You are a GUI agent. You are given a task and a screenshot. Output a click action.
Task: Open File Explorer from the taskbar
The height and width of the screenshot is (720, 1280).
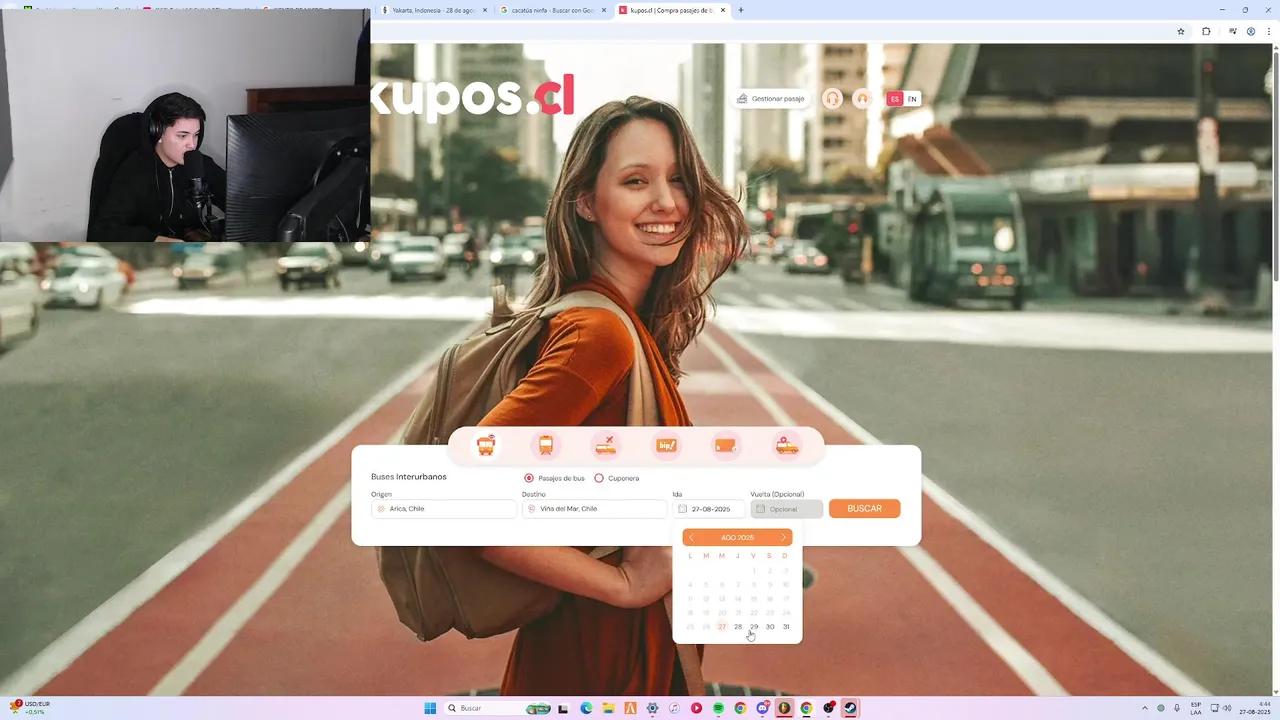click(608, 708)
